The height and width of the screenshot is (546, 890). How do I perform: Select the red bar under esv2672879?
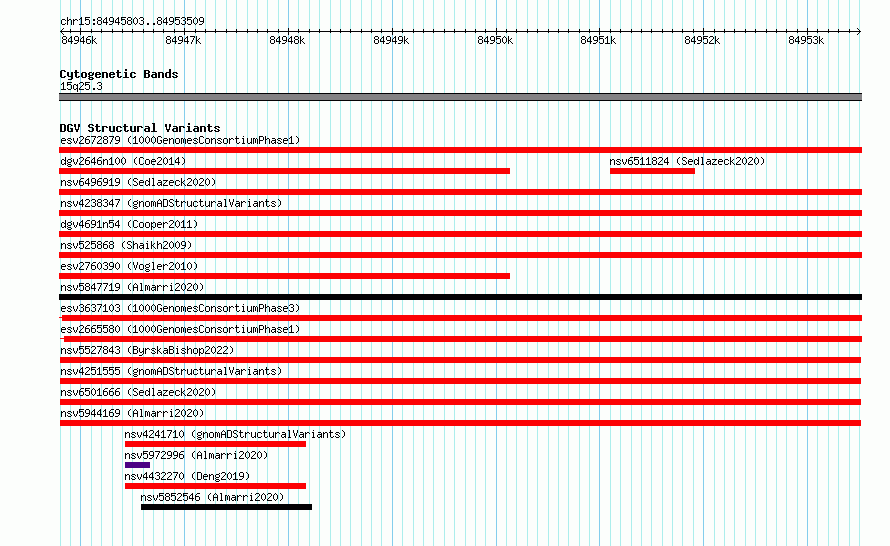pos(460,150)
